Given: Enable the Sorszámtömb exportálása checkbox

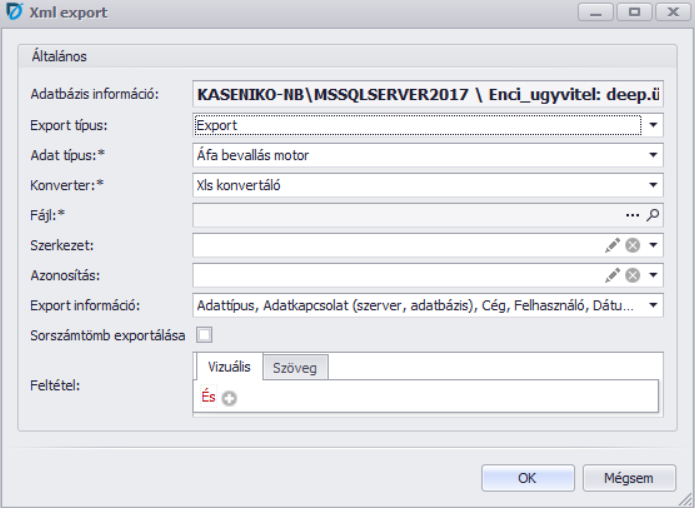Looking at the screenshot, I should coord(204,335).
